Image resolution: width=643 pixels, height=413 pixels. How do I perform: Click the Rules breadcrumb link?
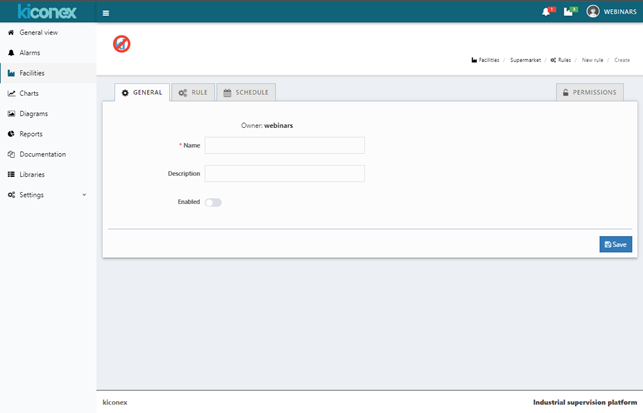pos(561,60)
